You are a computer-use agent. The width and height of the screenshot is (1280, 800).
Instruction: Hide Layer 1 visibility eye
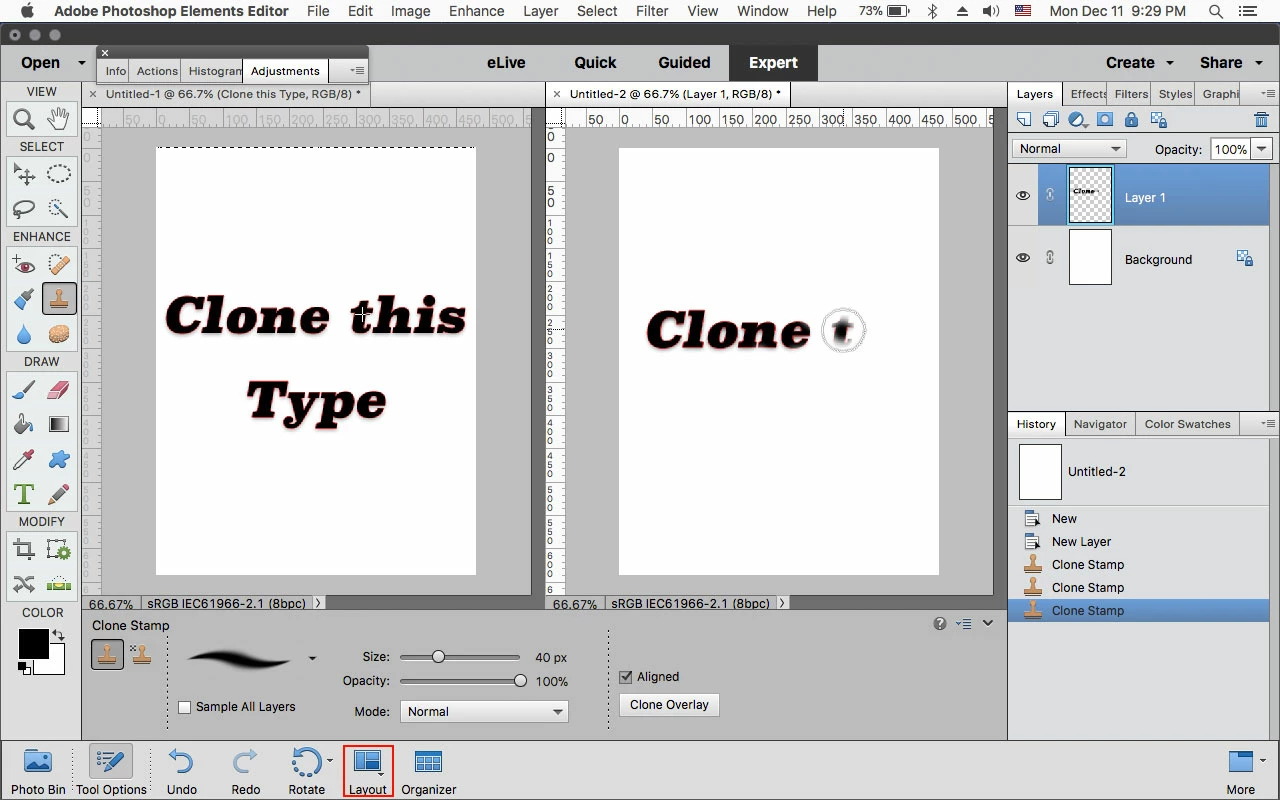[1022, 196]
